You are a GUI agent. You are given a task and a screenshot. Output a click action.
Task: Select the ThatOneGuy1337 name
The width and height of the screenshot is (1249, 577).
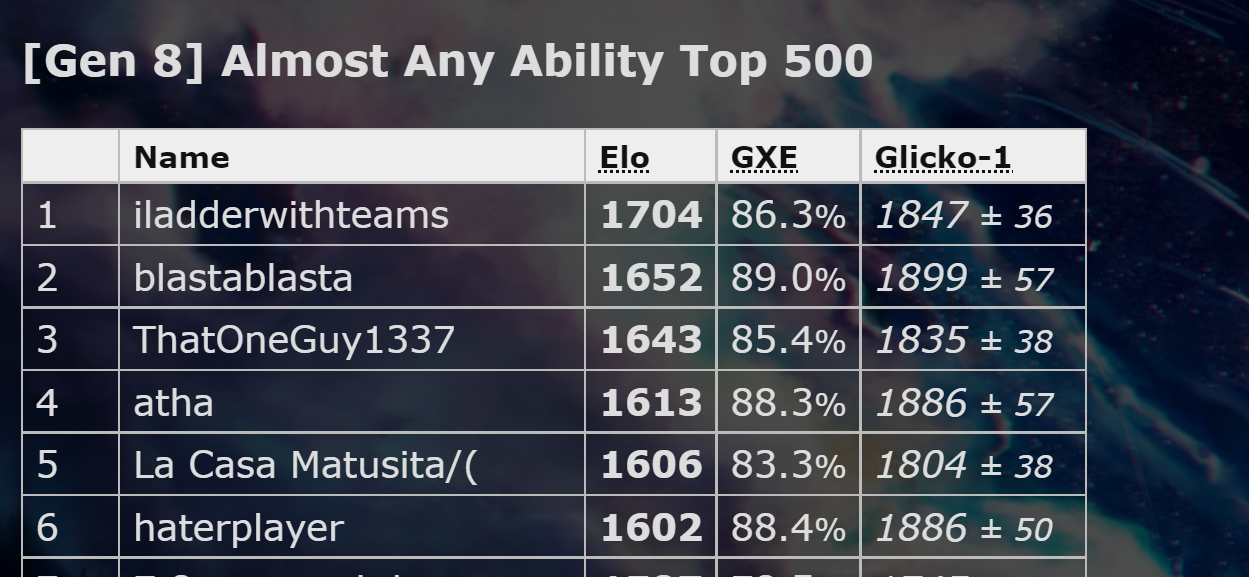point(294,340)
